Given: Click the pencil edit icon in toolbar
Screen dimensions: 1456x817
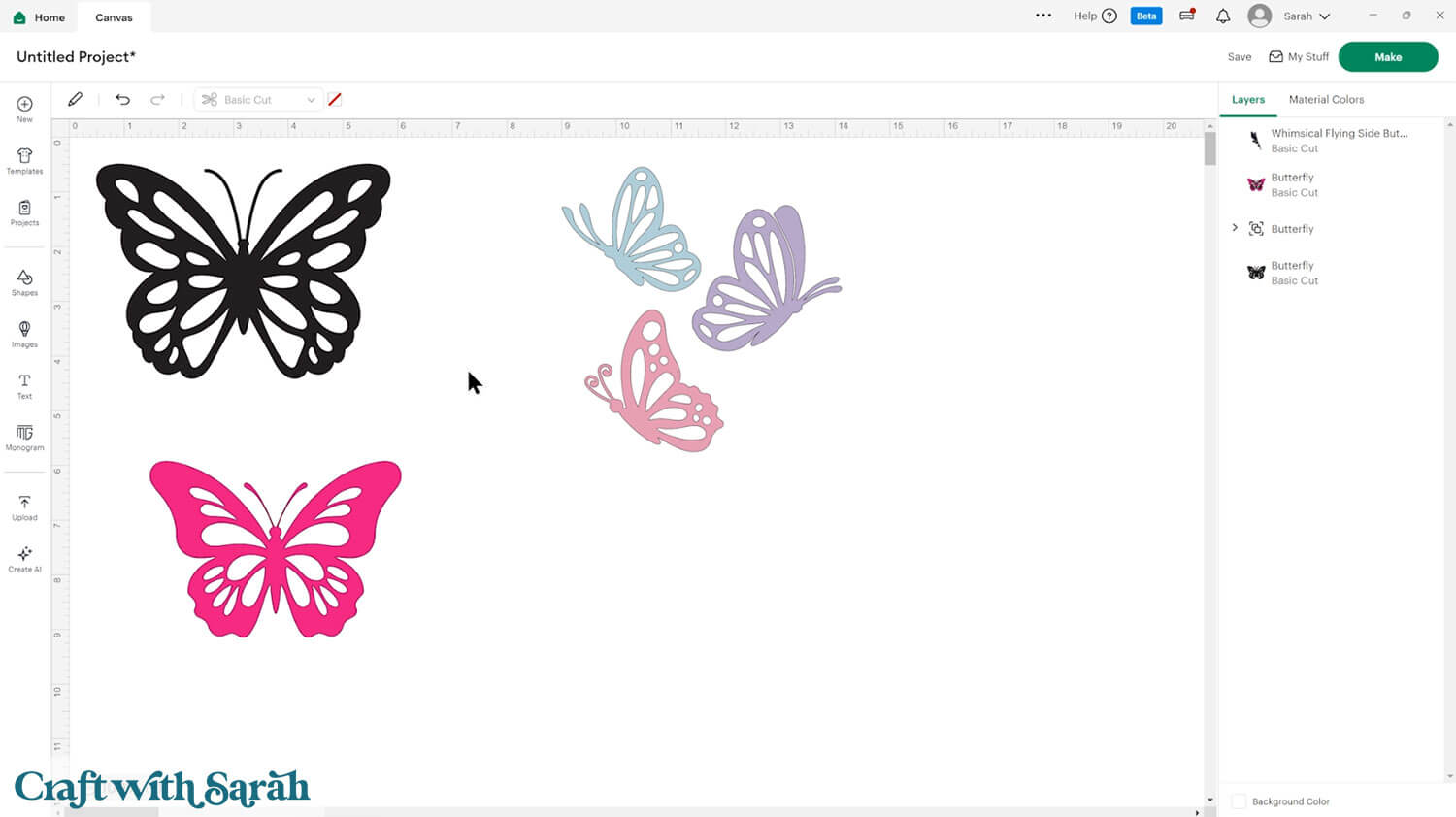Looking at the screenshot, I should tap(75, 99).
